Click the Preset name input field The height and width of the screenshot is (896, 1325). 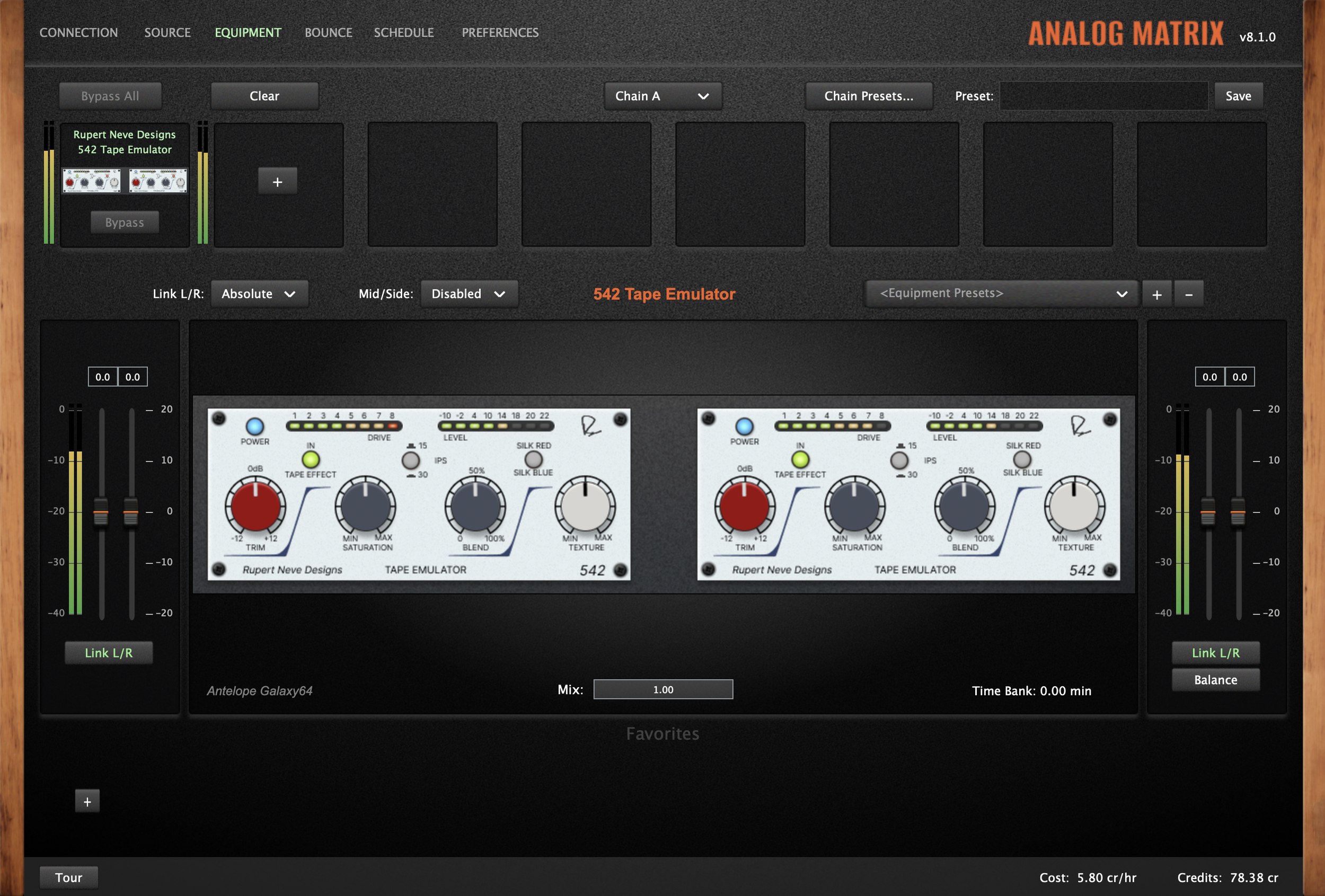click(1103, 96)
